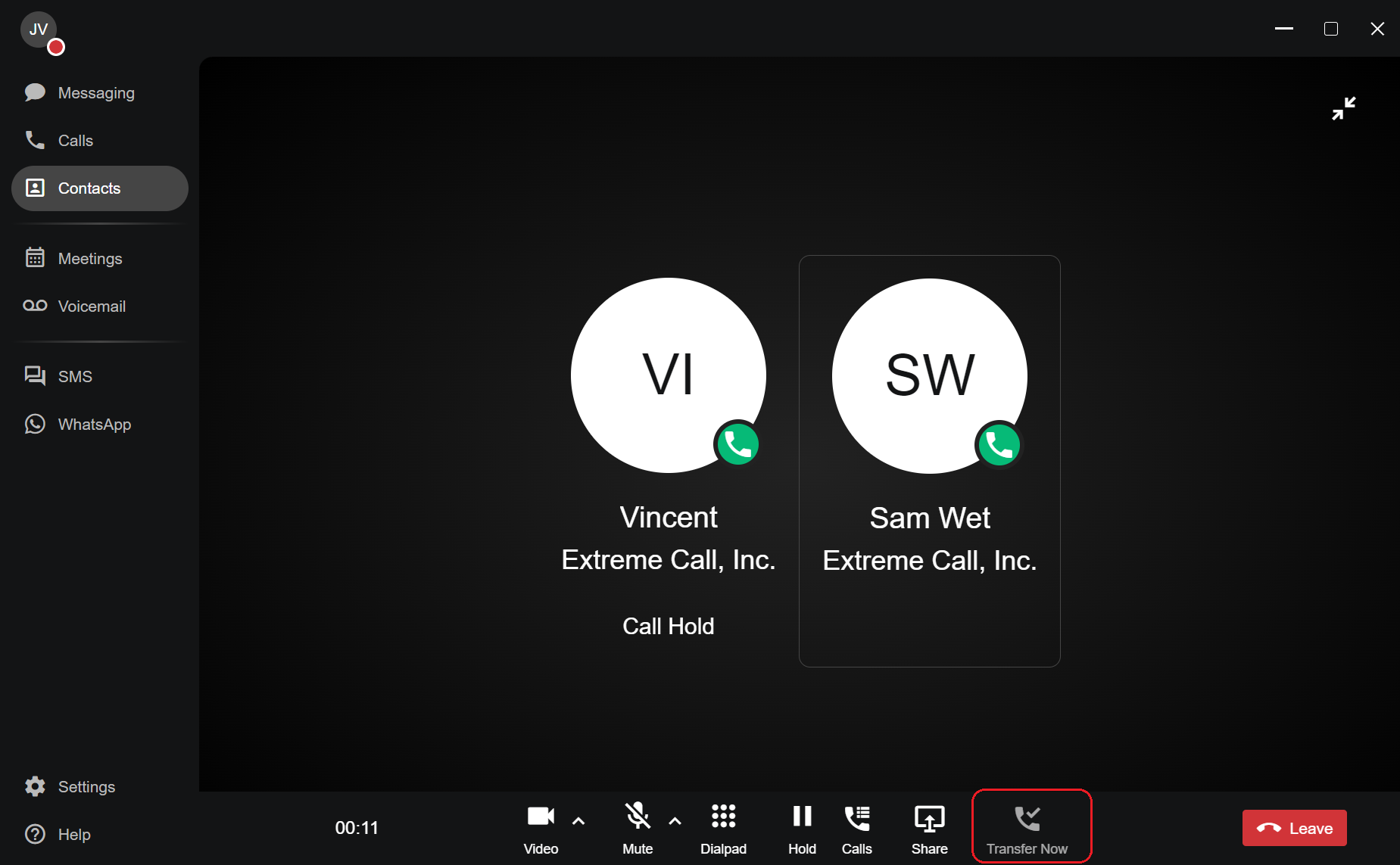Open Settings in the sidebar
Screen dimensions: 1400x865
pos(86,787)
